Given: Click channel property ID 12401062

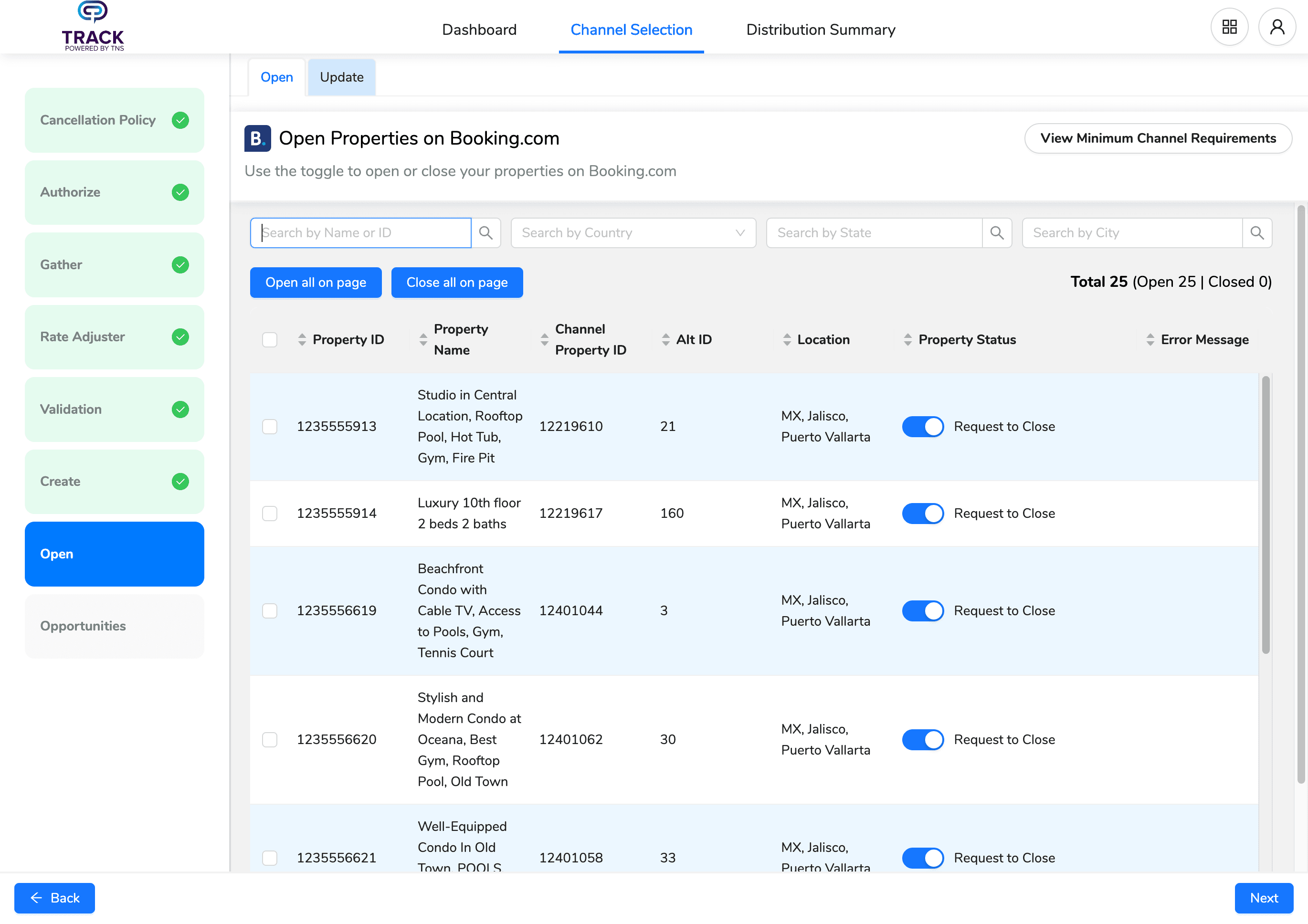Looking at the screenshot, I should (x=571, y=739).
